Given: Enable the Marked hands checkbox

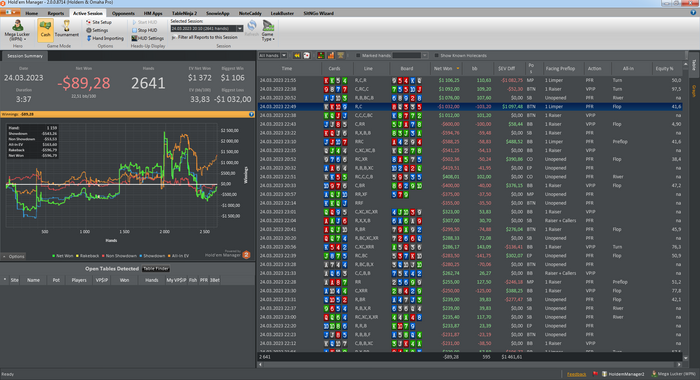Looking at the screenshot, I should coord(358,55).
